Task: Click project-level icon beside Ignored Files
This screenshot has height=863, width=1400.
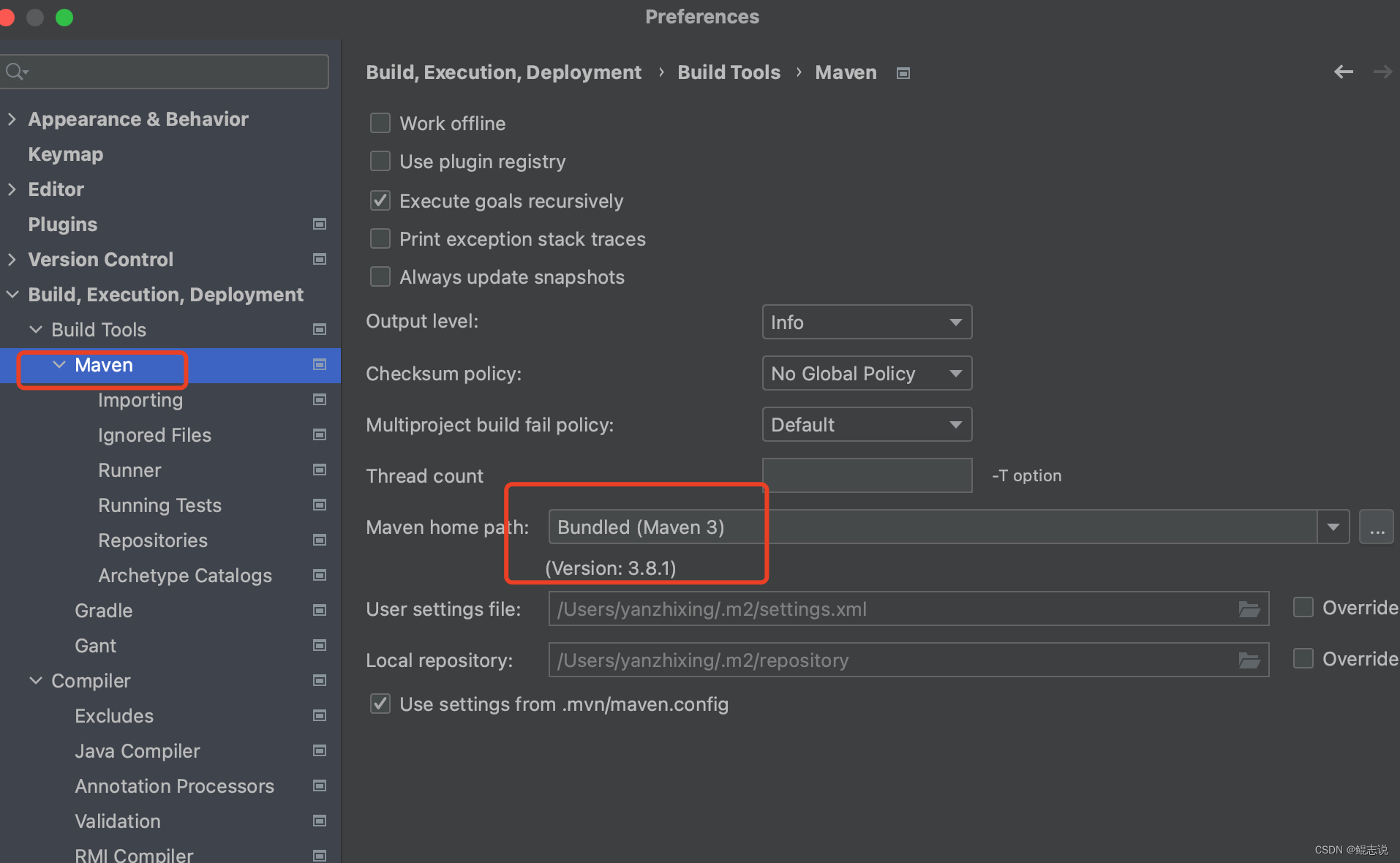Action: click(320, 434)
